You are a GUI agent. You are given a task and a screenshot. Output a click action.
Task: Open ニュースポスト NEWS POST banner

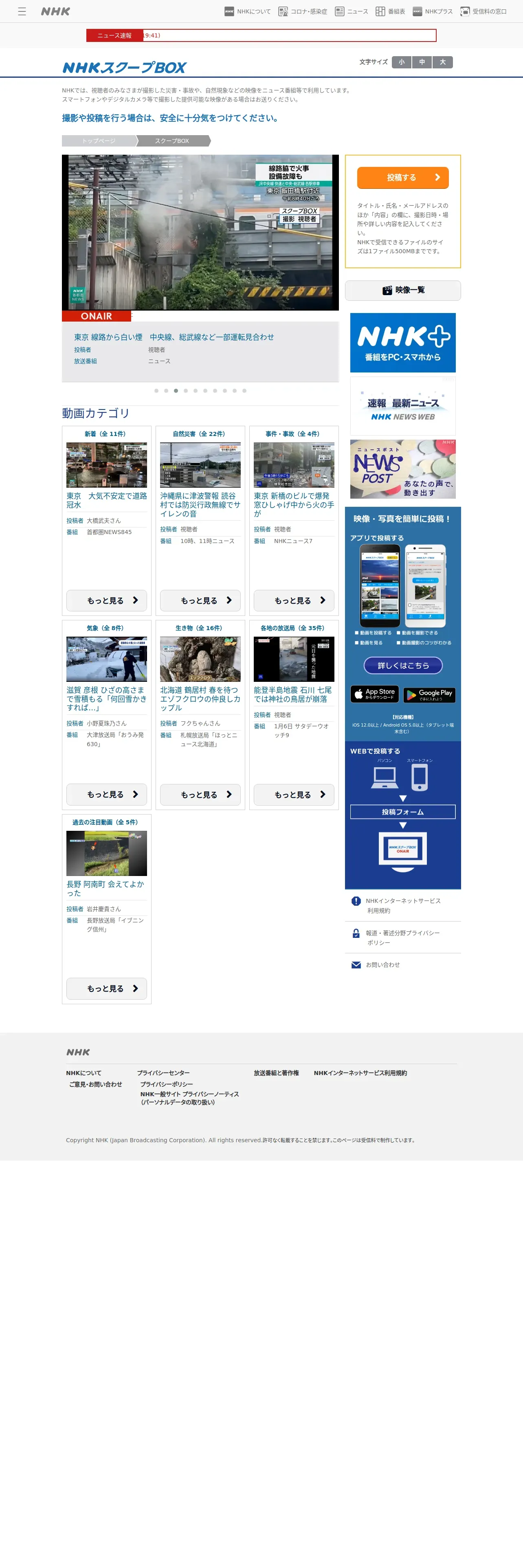[403, 469]
